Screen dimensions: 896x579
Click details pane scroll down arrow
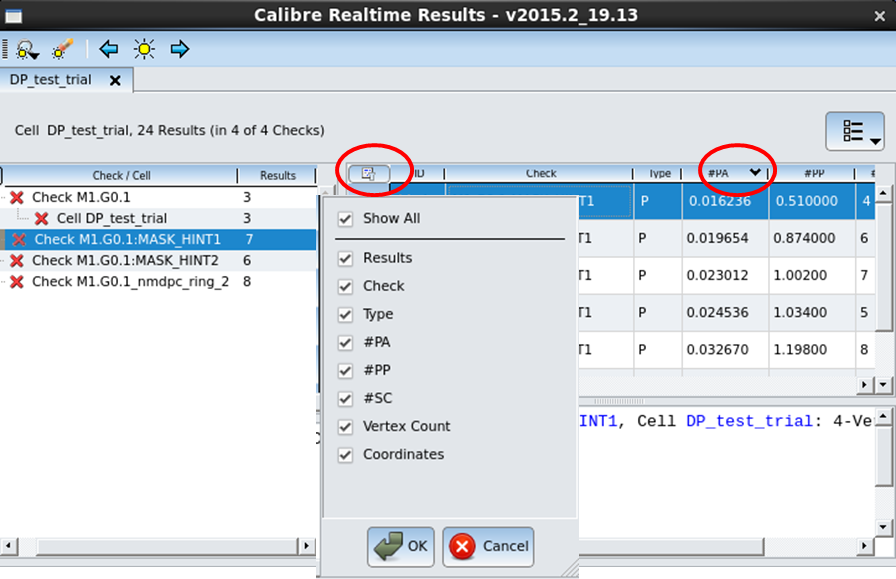883,527
